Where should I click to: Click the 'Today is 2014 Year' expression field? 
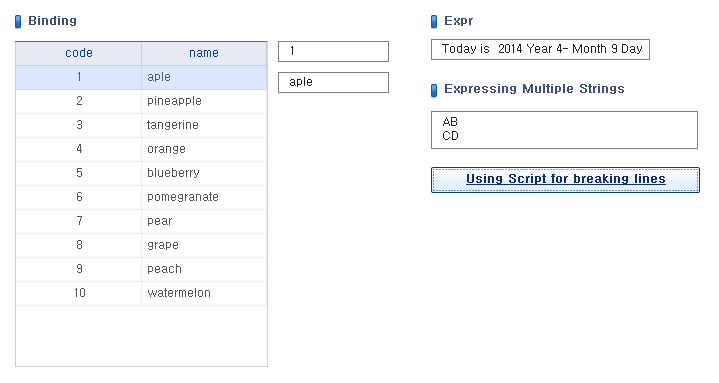point(540,50)
